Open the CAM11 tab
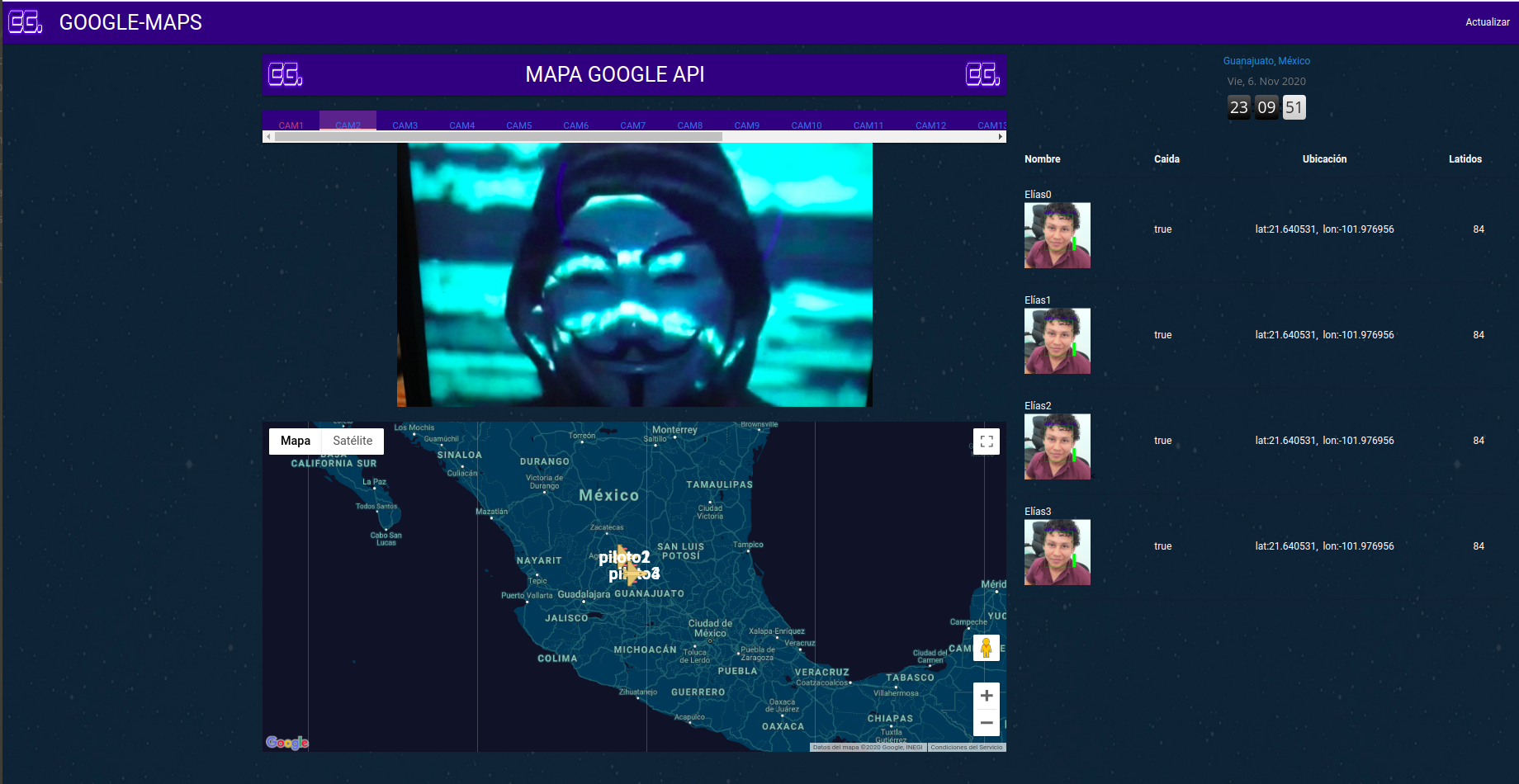The height and width of the screenshot is (784, 1519). (868, 121)
